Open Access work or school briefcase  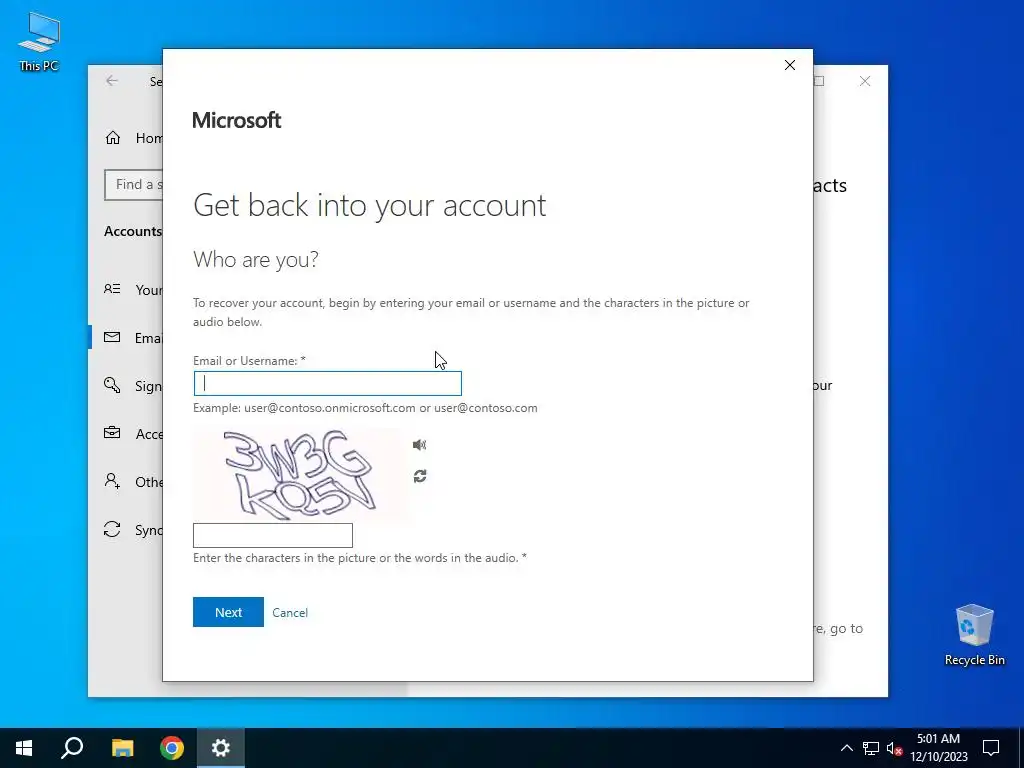112,433
